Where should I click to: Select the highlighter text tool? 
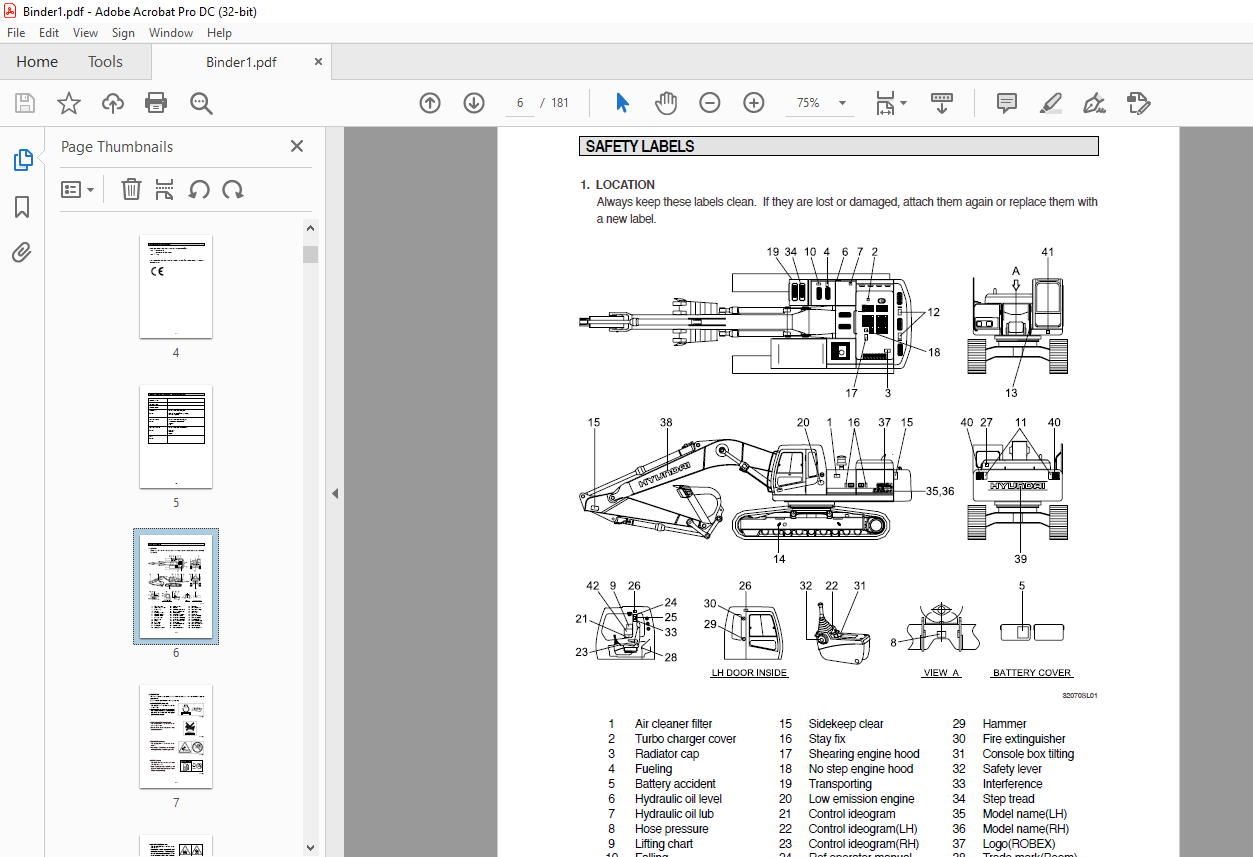1050,103
